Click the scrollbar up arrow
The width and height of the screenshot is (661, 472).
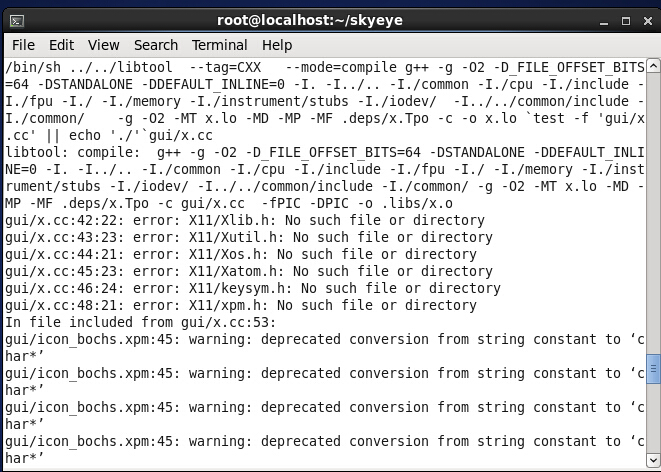653,66
